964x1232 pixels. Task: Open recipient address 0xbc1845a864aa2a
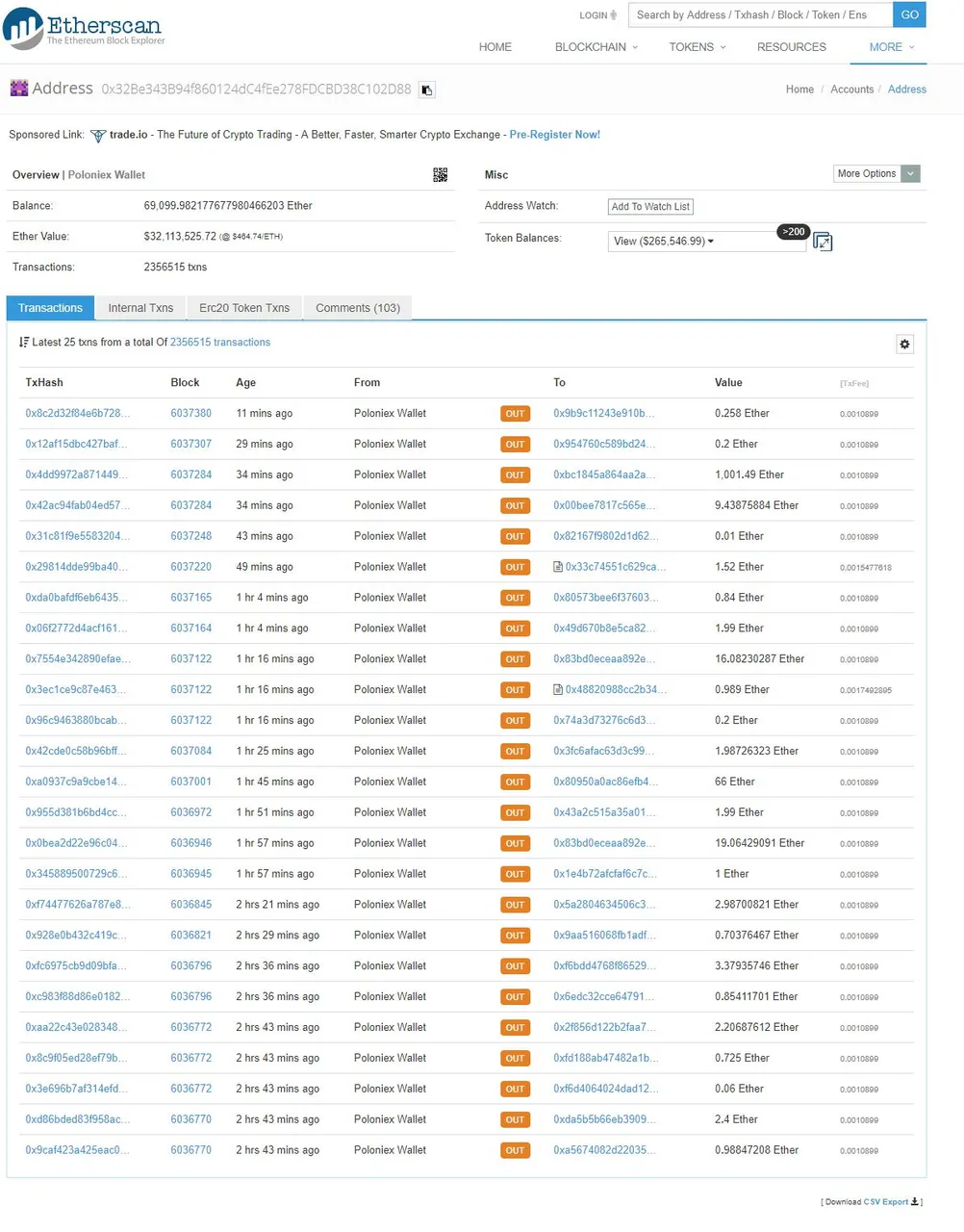pyautogui.click(x=604, y=475)
